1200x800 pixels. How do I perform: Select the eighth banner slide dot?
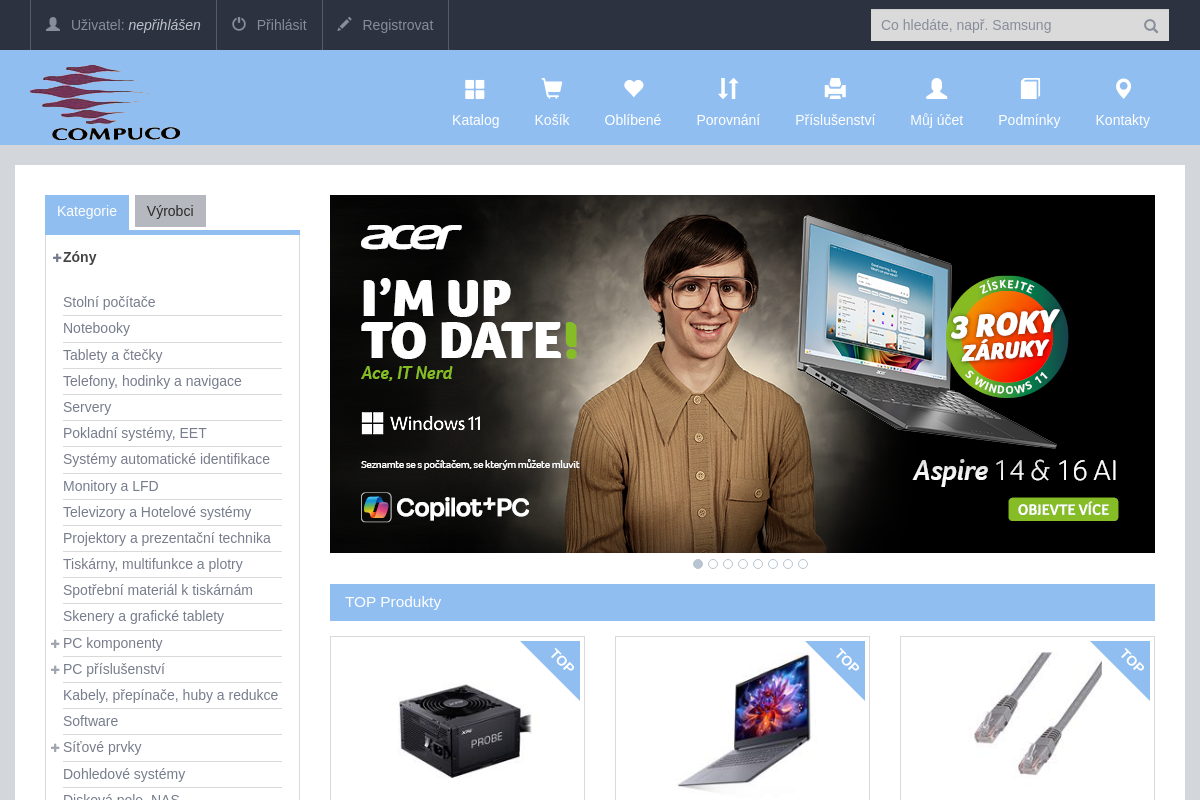click(803, 564)
